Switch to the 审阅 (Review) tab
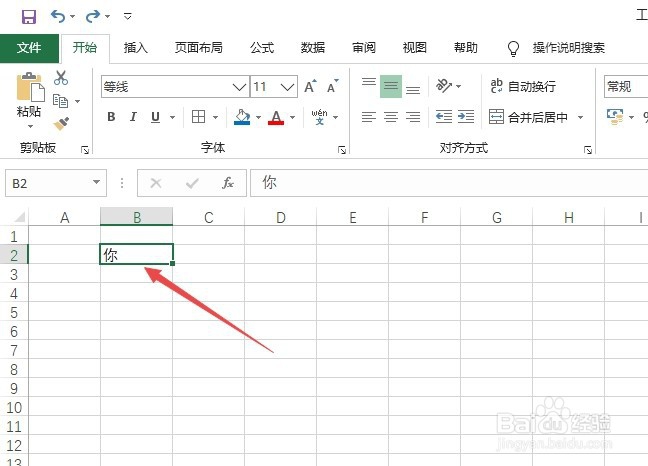The height and width of the screenshot is (466, 648). (x=364, y=48)
